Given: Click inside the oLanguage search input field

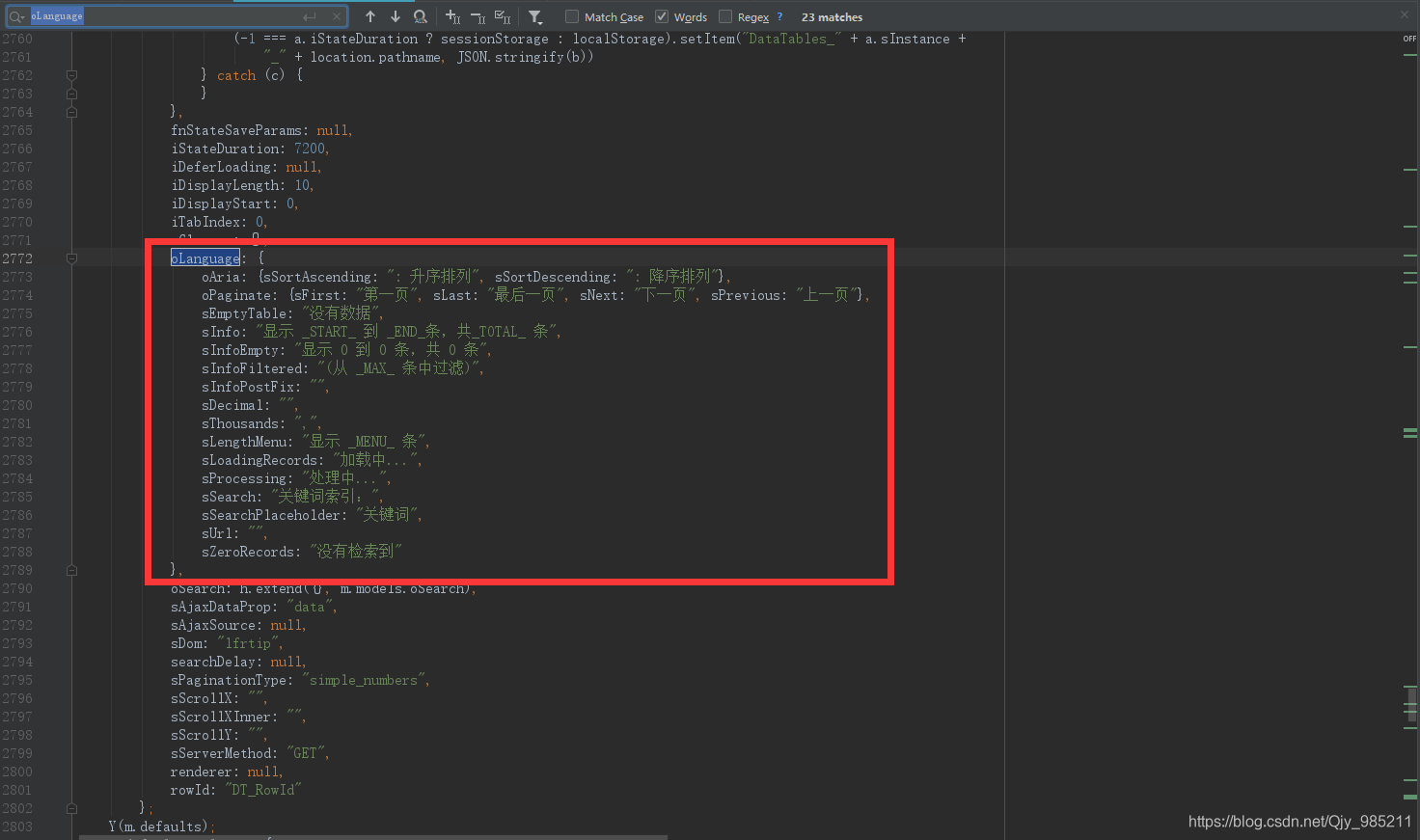Looking at the screenshot, I should 145,15.
